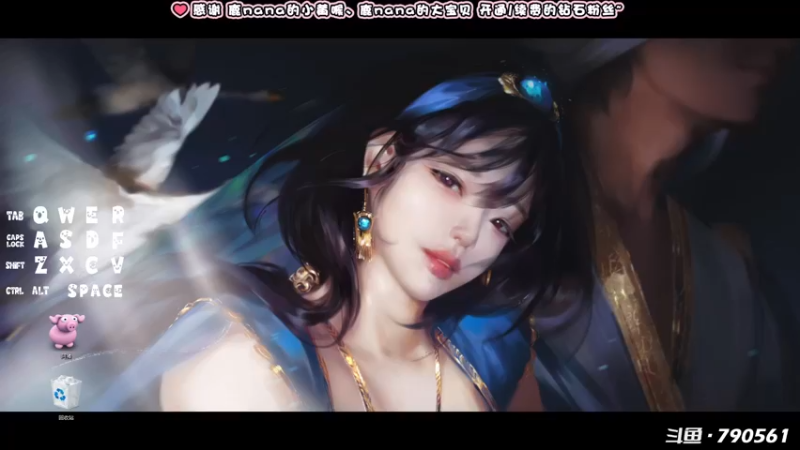Click the heart icon in top banner
The image size is (800, 450).
(x=180, y=10)
